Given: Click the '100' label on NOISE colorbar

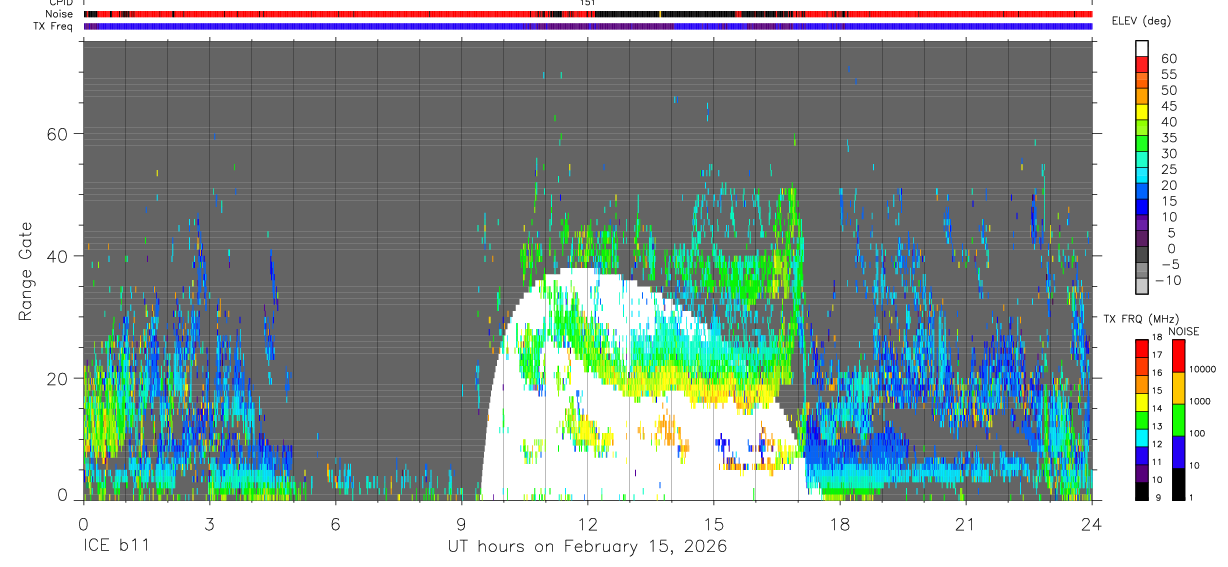Looking at the screenshot, I should [1196, 433].
